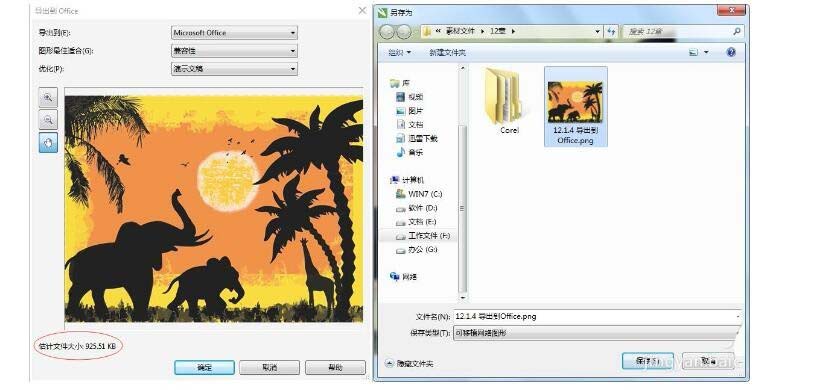Click the search magnifier icon in Save As
The width and height of the screenshot is (837, 390).
pos(737,31)
